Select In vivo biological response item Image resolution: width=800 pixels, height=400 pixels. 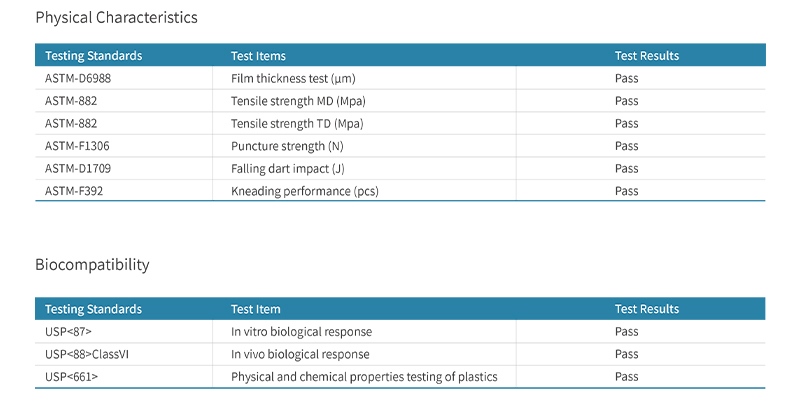300,354
